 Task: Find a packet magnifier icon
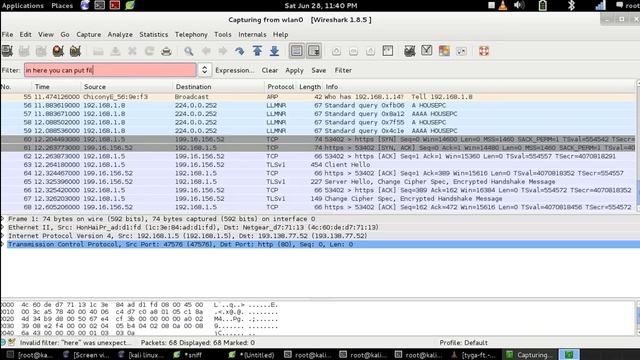click(189, 51)
